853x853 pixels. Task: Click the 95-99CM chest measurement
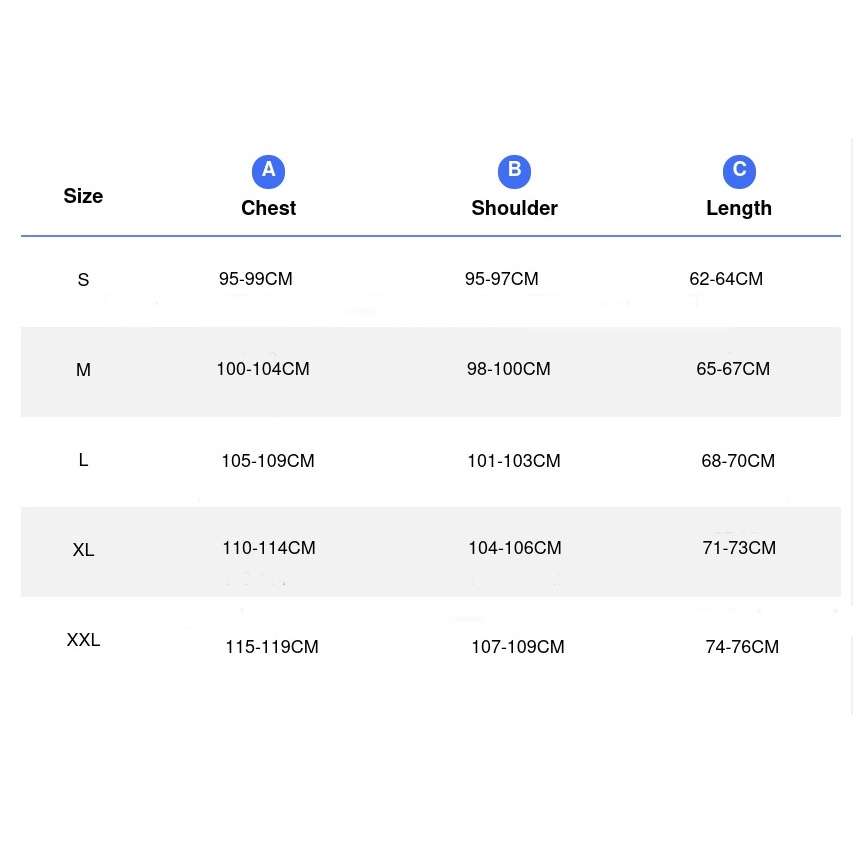point(256,279)
